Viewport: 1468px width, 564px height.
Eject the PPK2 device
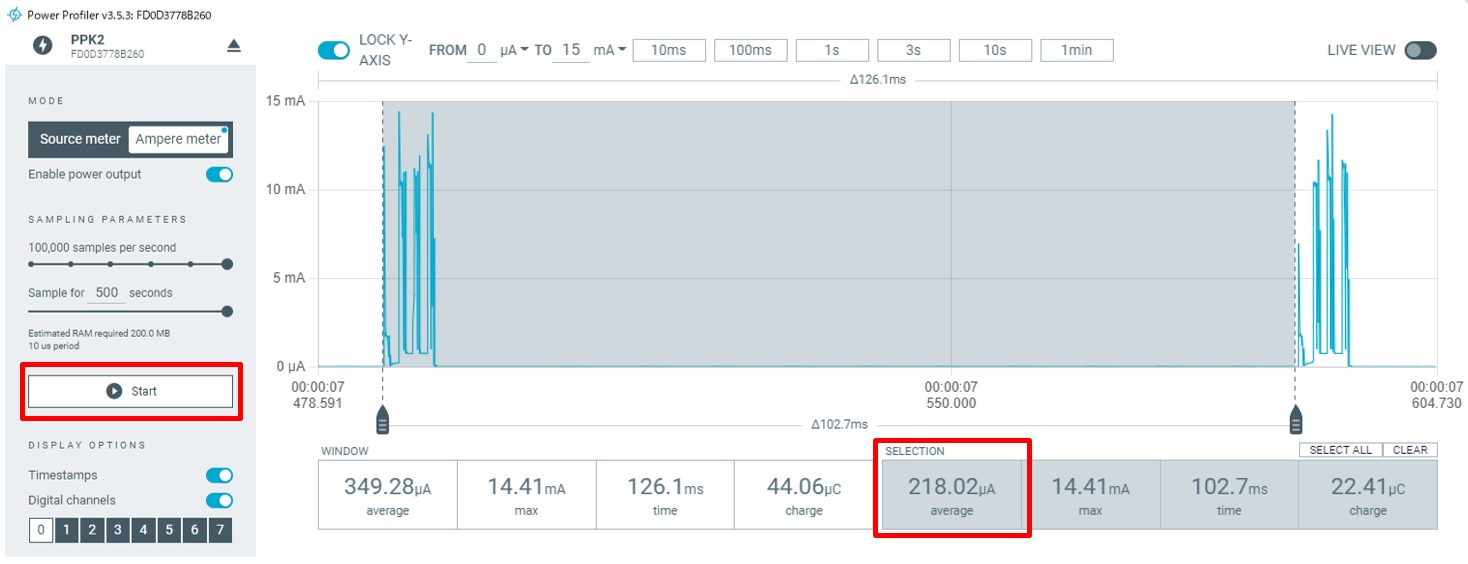(233, 46)
